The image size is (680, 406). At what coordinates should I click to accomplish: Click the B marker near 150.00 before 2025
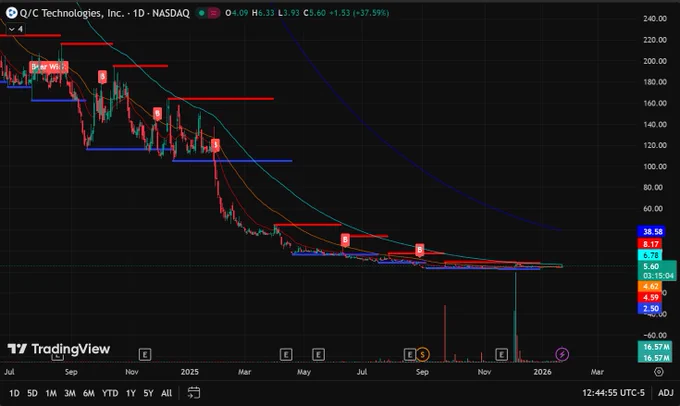157,114
